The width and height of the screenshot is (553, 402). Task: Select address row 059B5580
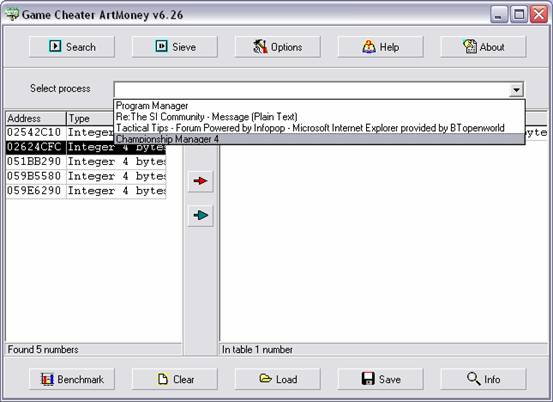(86, 176)
